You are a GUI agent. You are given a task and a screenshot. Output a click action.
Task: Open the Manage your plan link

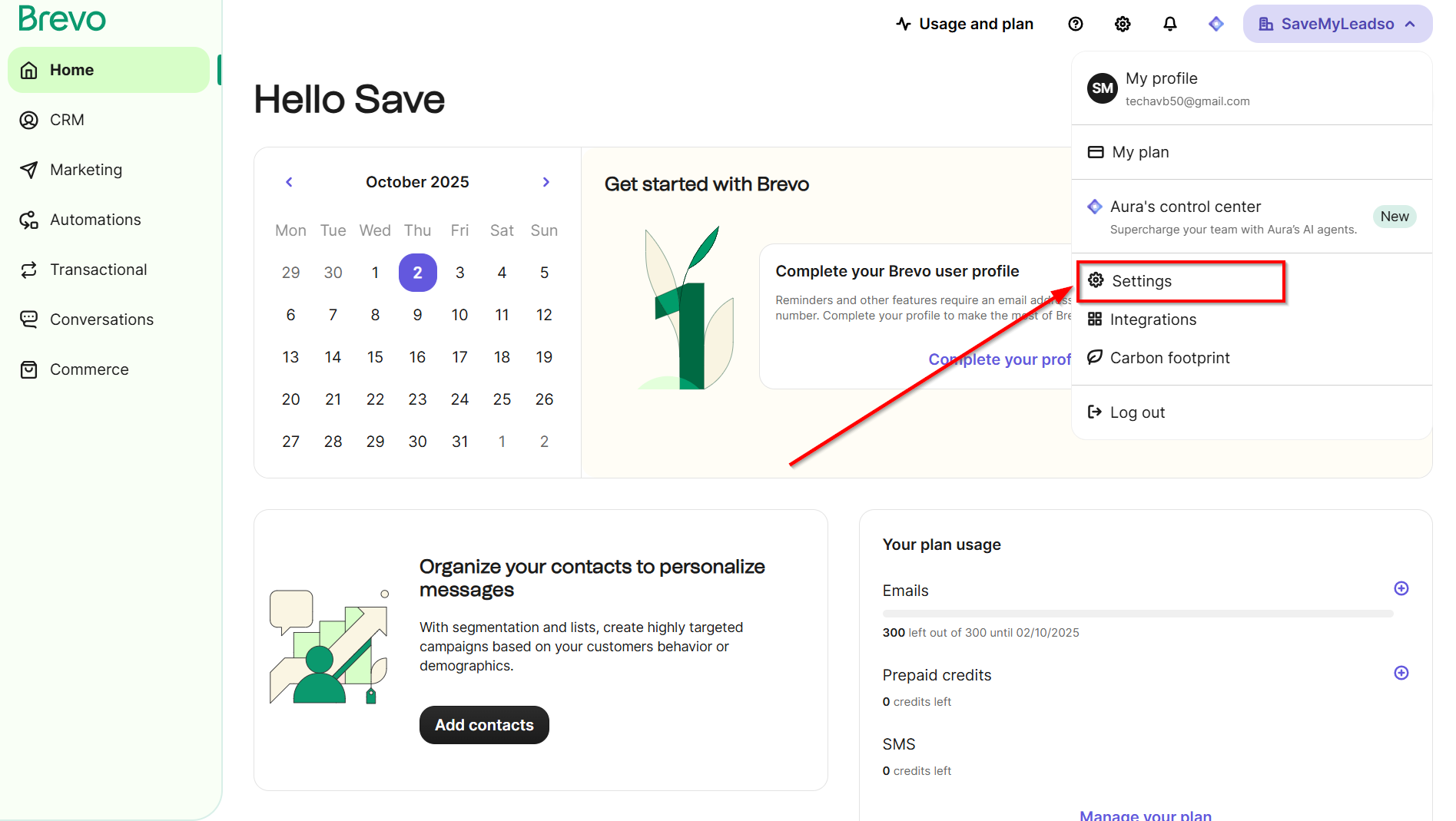pos(1145,814)
